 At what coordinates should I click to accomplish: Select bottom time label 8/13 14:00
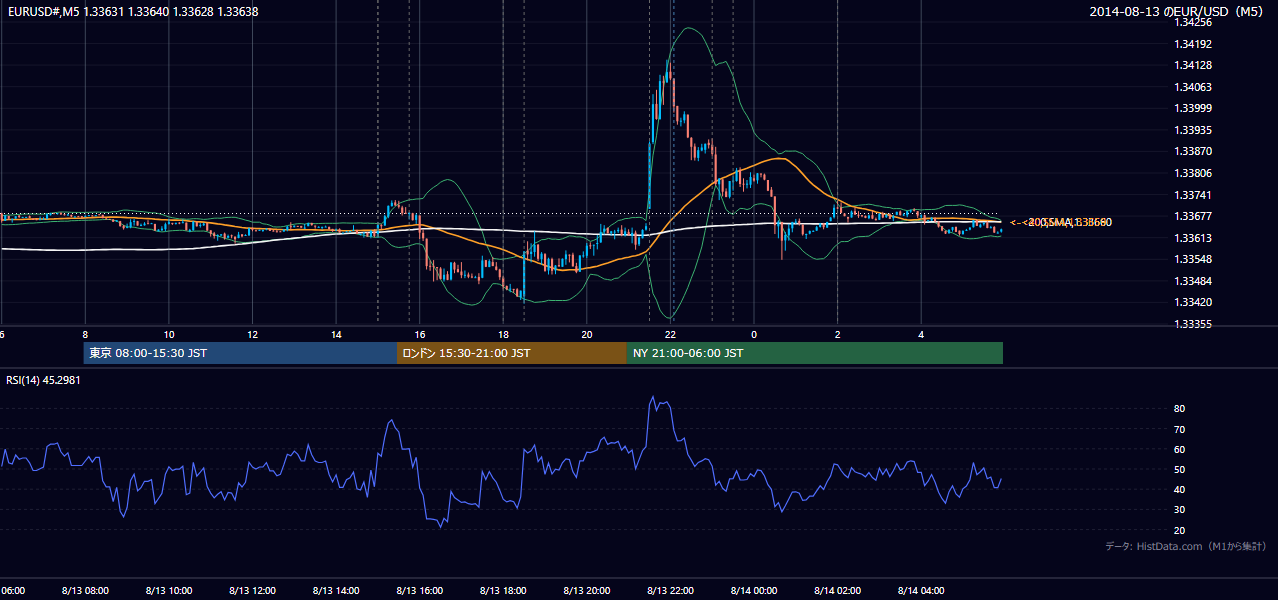coord(336,590)
